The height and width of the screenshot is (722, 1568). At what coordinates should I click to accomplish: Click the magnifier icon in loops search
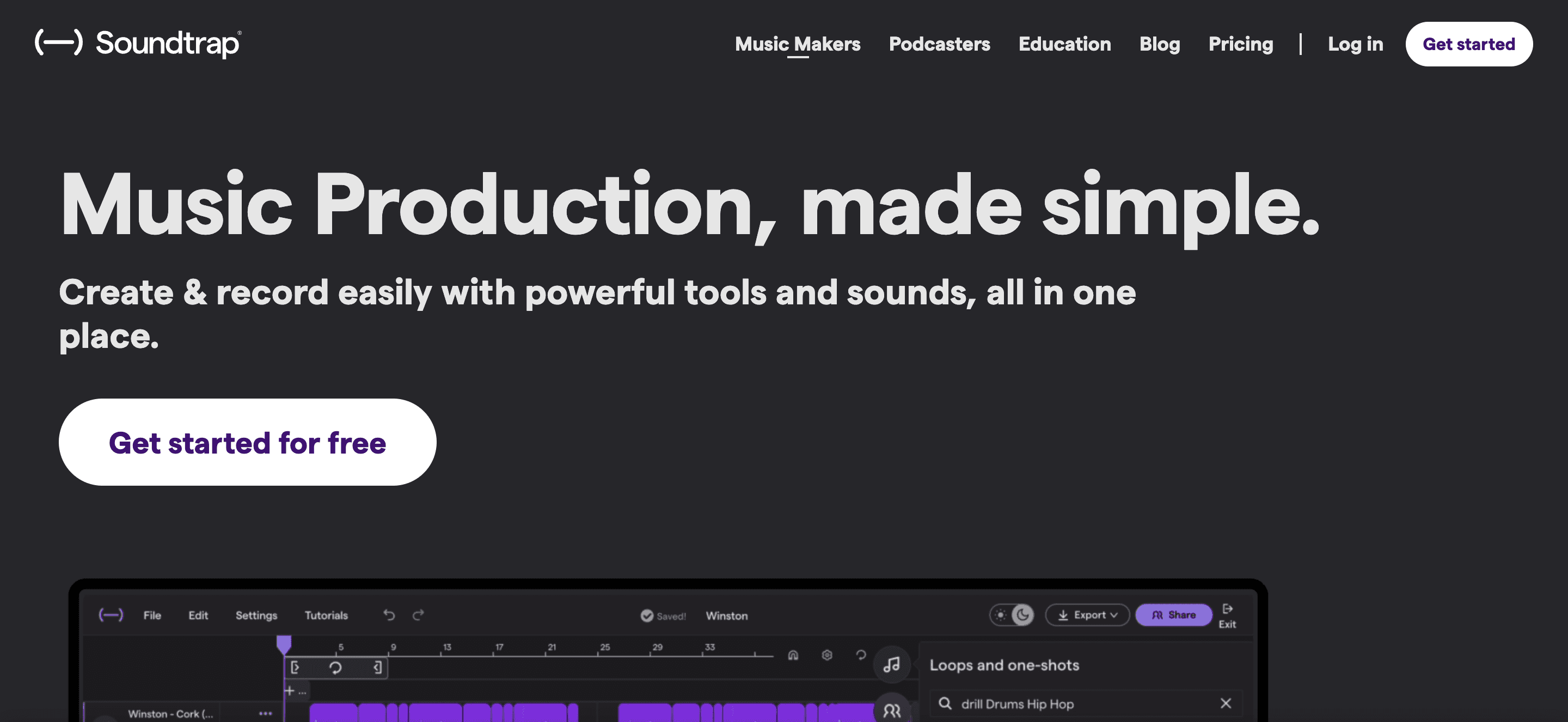(x=945, y=703)
